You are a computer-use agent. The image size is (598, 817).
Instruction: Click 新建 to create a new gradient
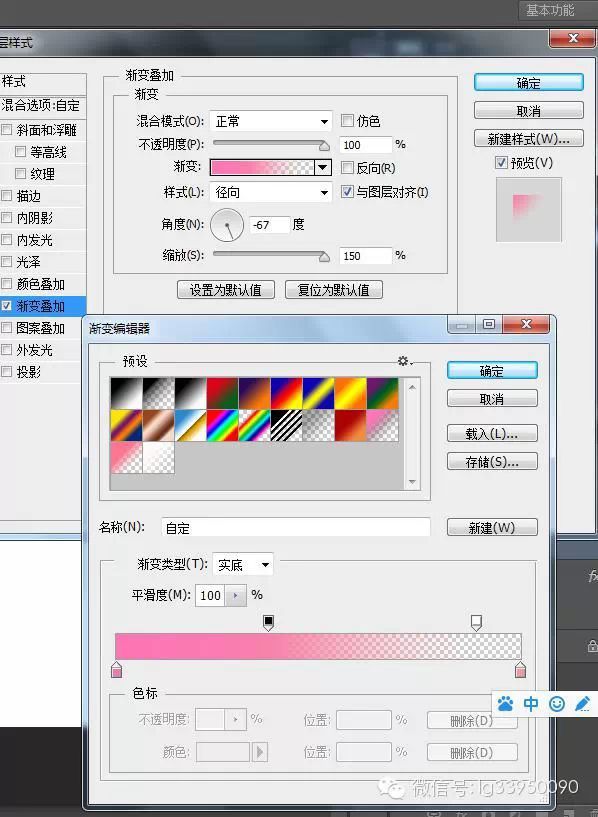(x=492, y=527)
